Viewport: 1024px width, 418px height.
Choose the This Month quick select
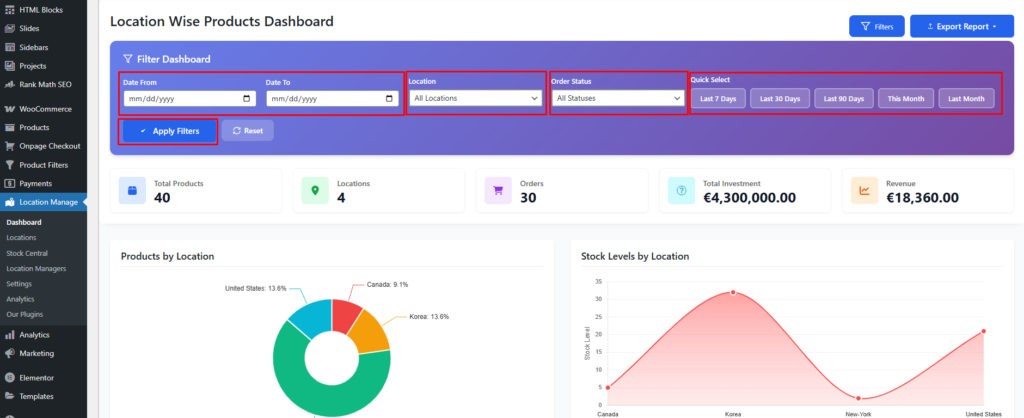[906, 98]
